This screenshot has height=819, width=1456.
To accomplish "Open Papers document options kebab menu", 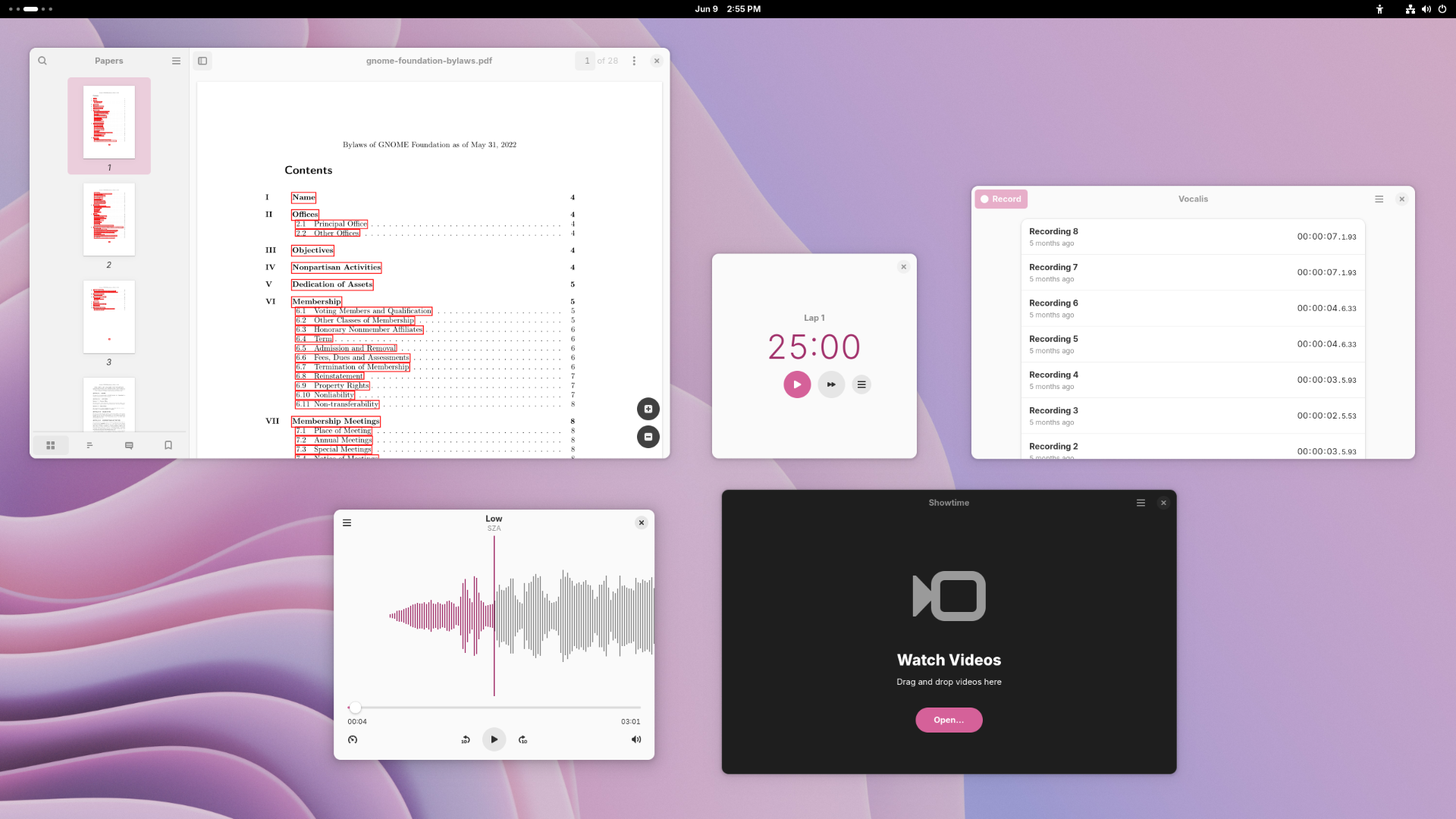I will click(x=634, y=61).
